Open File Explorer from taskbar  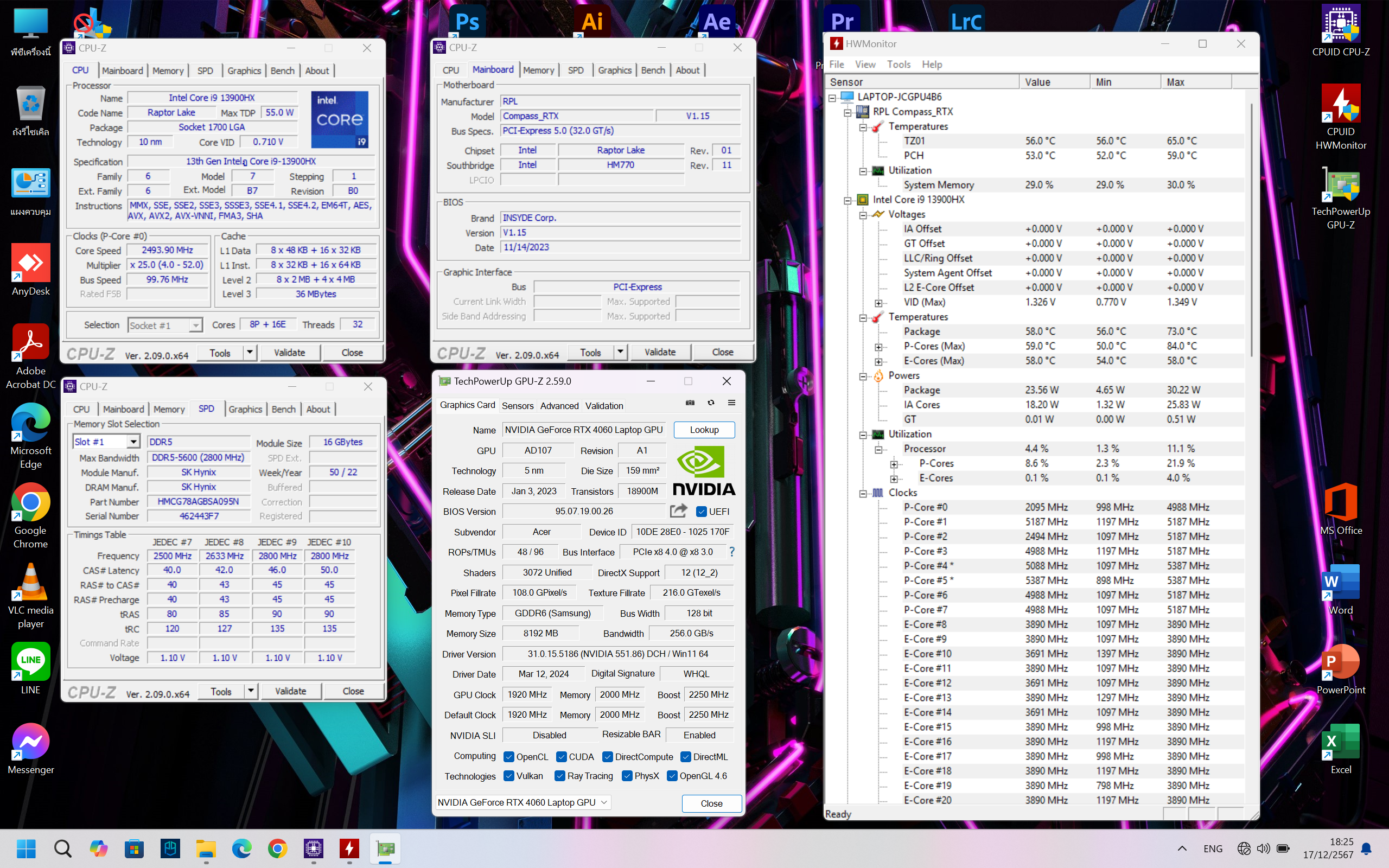pyautogui.click(x=206, y=848)
